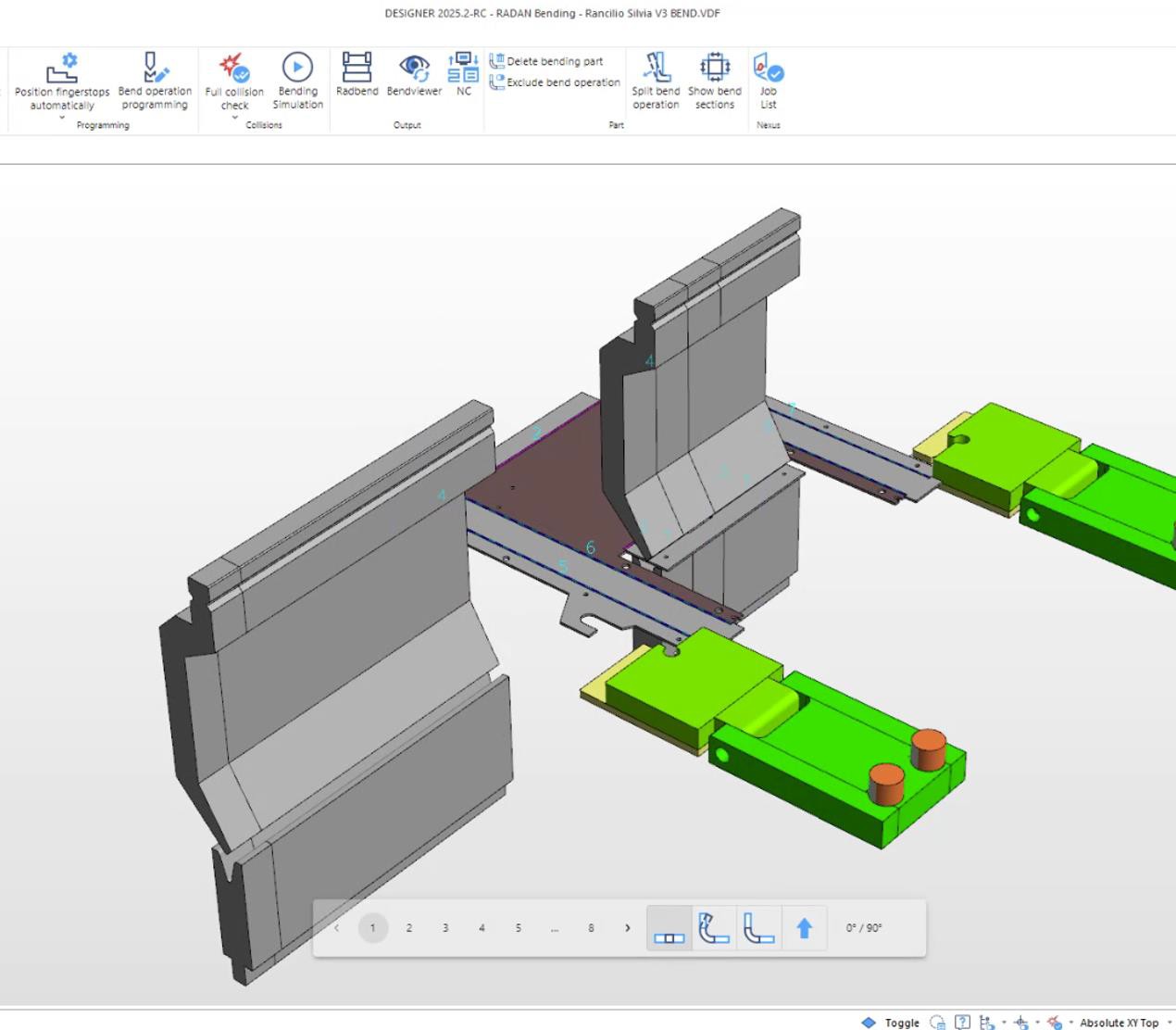
Task: Advance bends with next arrow
Action: click(628, 927)
